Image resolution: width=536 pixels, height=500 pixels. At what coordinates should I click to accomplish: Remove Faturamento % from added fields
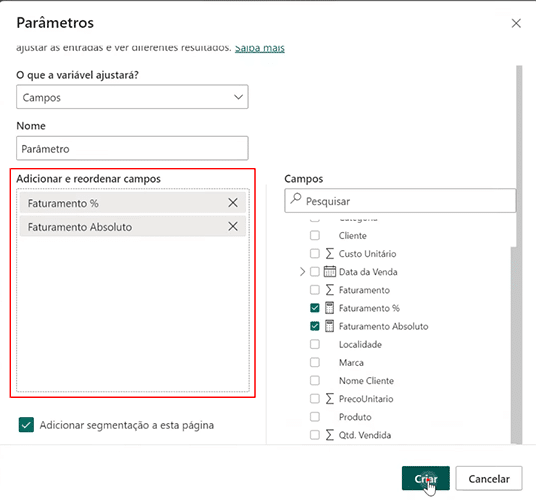[233, 203]
